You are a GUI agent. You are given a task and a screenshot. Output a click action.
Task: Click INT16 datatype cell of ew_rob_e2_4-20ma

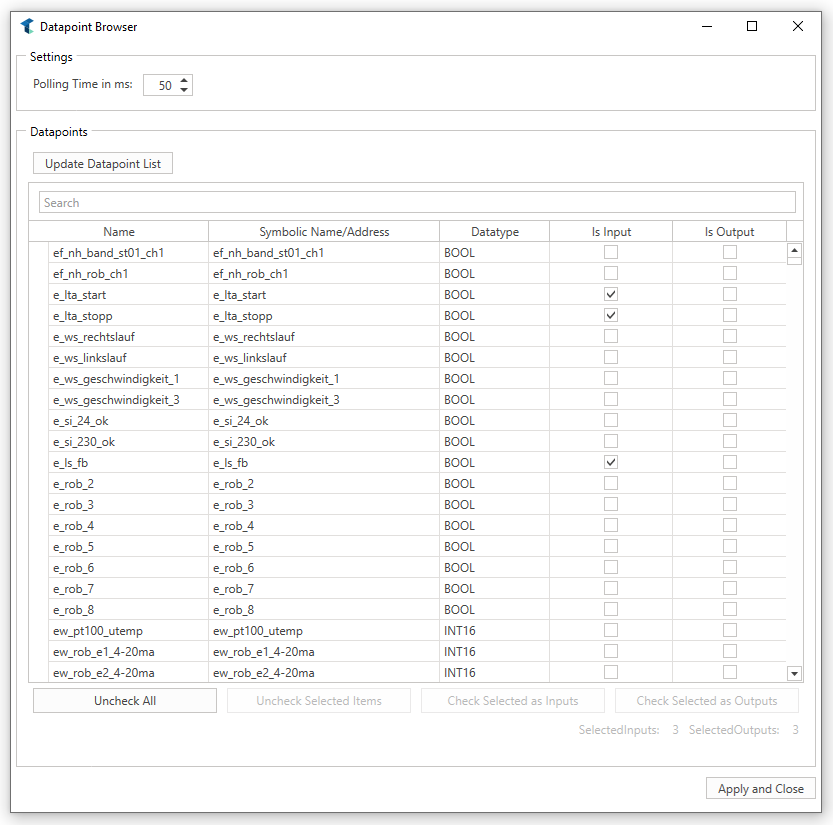pyautogui.click(x=495, y=673)
